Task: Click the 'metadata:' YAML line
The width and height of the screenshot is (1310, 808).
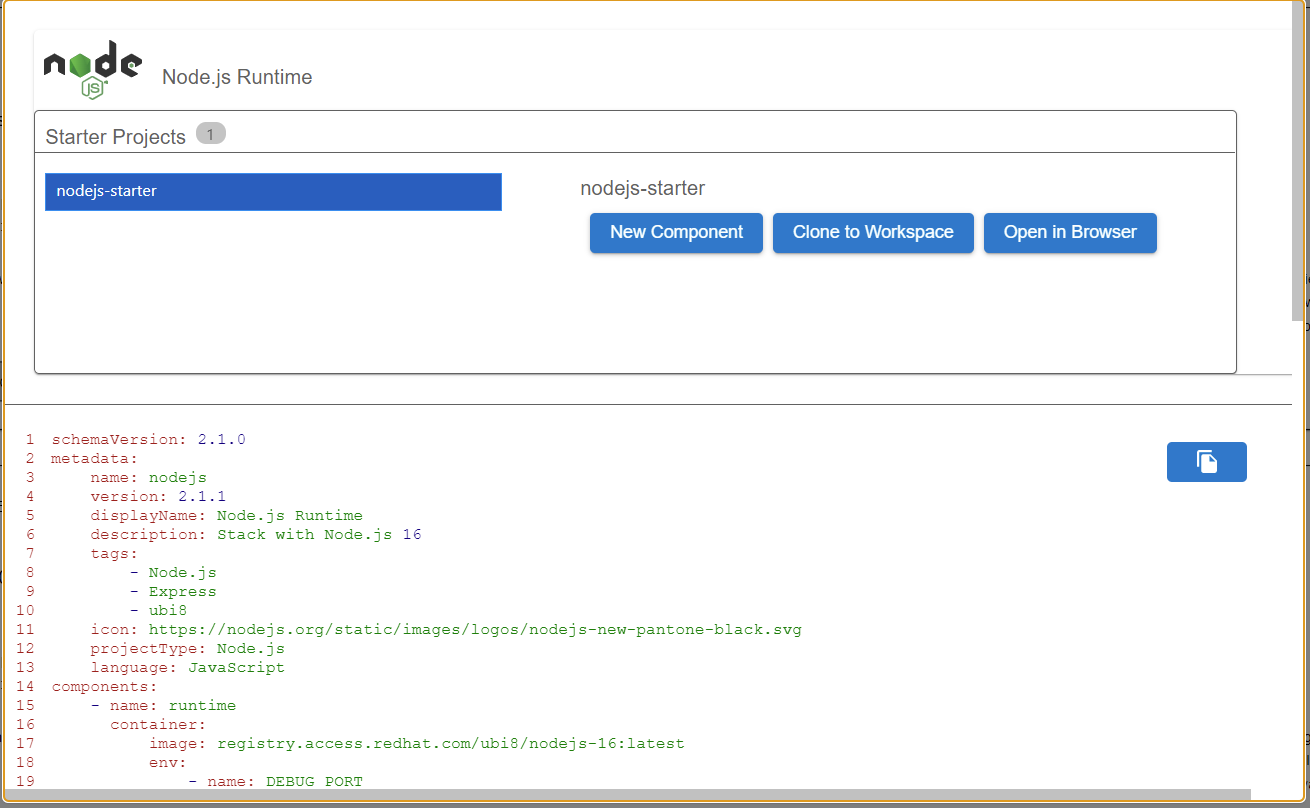Action: [x=95, y=458]
